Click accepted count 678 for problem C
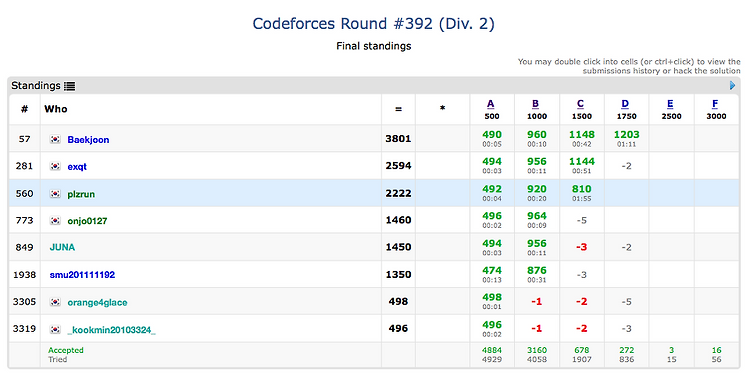The width and height of the screenshot is (750, 377). pyautogui.click(x=582, y=350)
